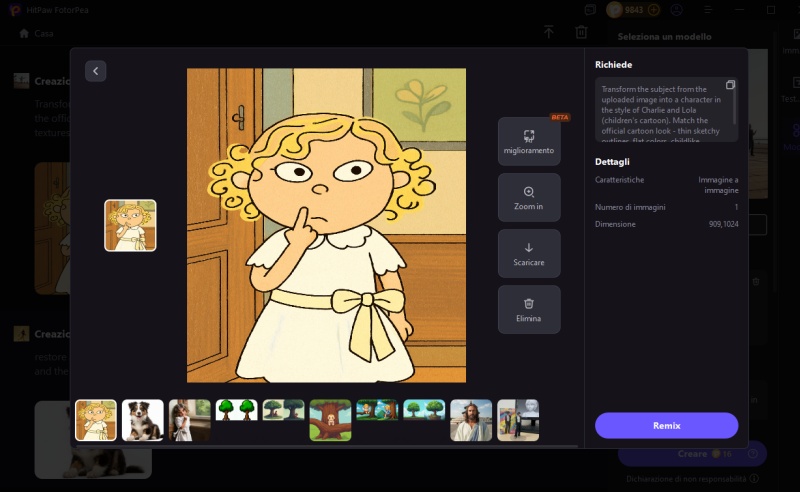
Task: Select the blue-sky trees thumbnail
Action: tap(424, 410)
